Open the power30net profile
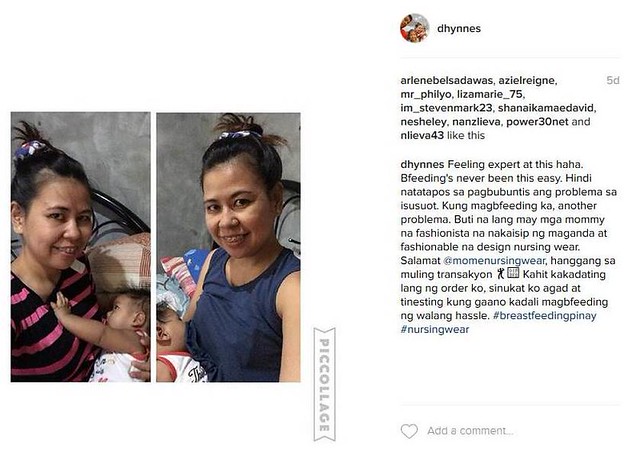The width and height of the screenshot is (640, 452). click(x=537, y=122)
